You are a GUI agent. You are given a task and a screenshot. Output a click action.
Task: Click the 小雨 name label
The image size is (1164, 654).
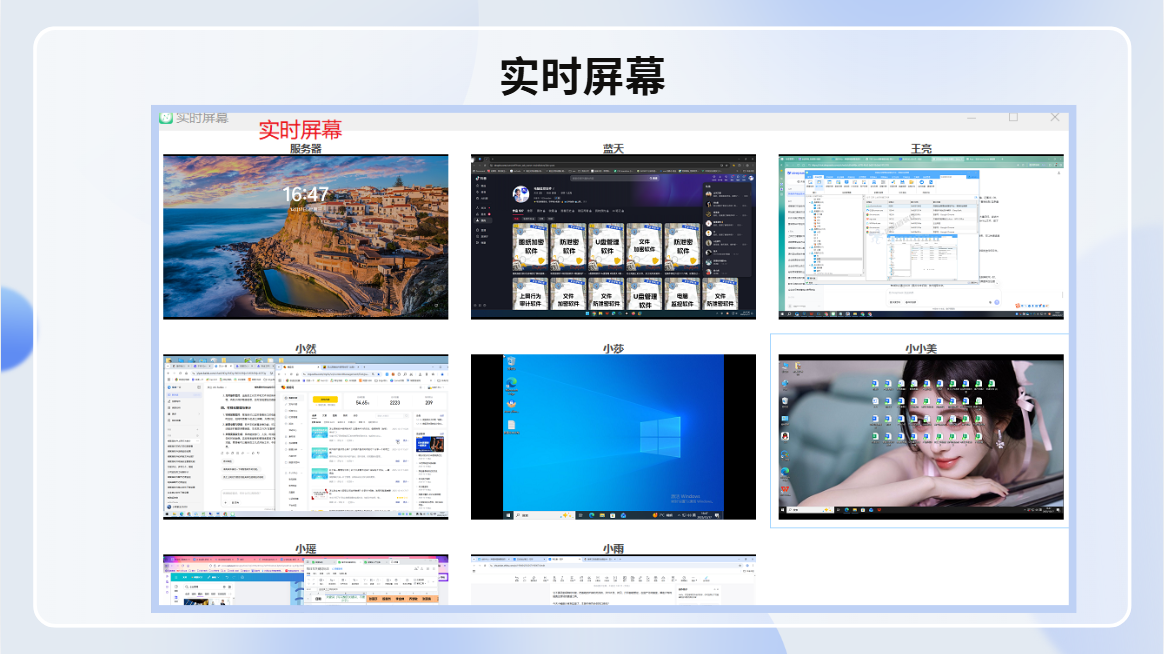[x=613, y=549]
